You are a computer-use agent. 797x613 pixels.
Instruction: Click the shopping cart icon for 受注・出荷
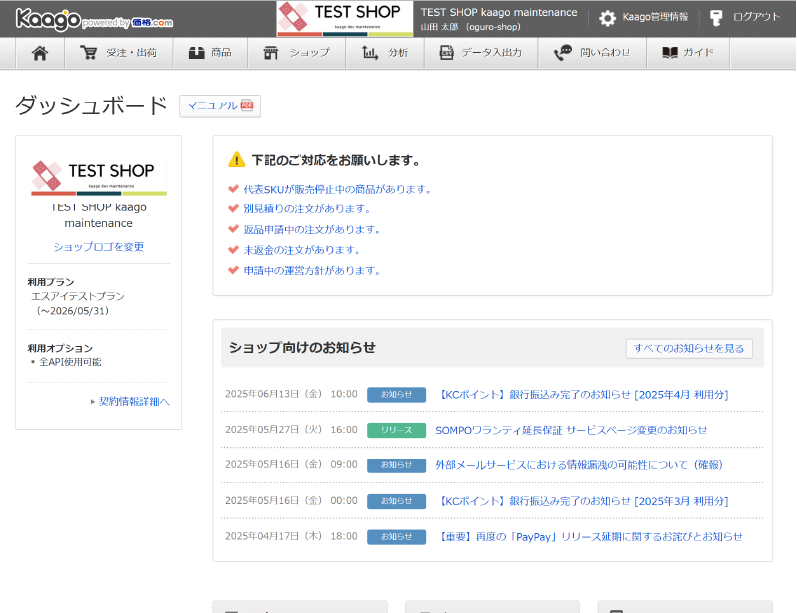click(88, 52)
